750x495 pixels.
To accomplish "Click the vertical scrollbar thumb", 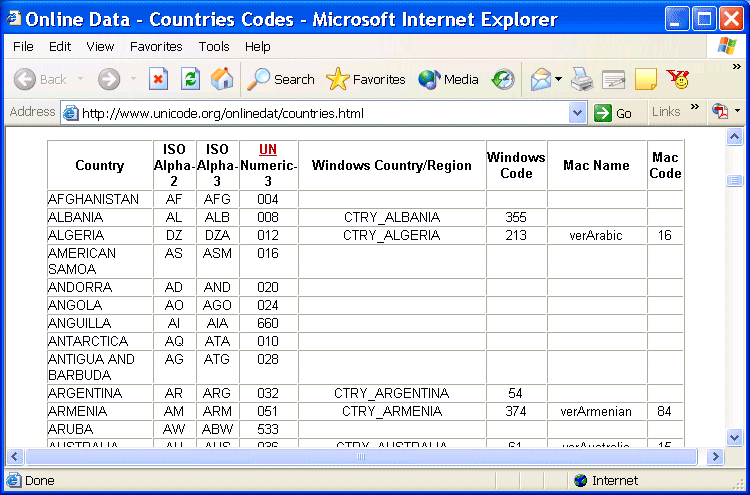I will (734, 180).
